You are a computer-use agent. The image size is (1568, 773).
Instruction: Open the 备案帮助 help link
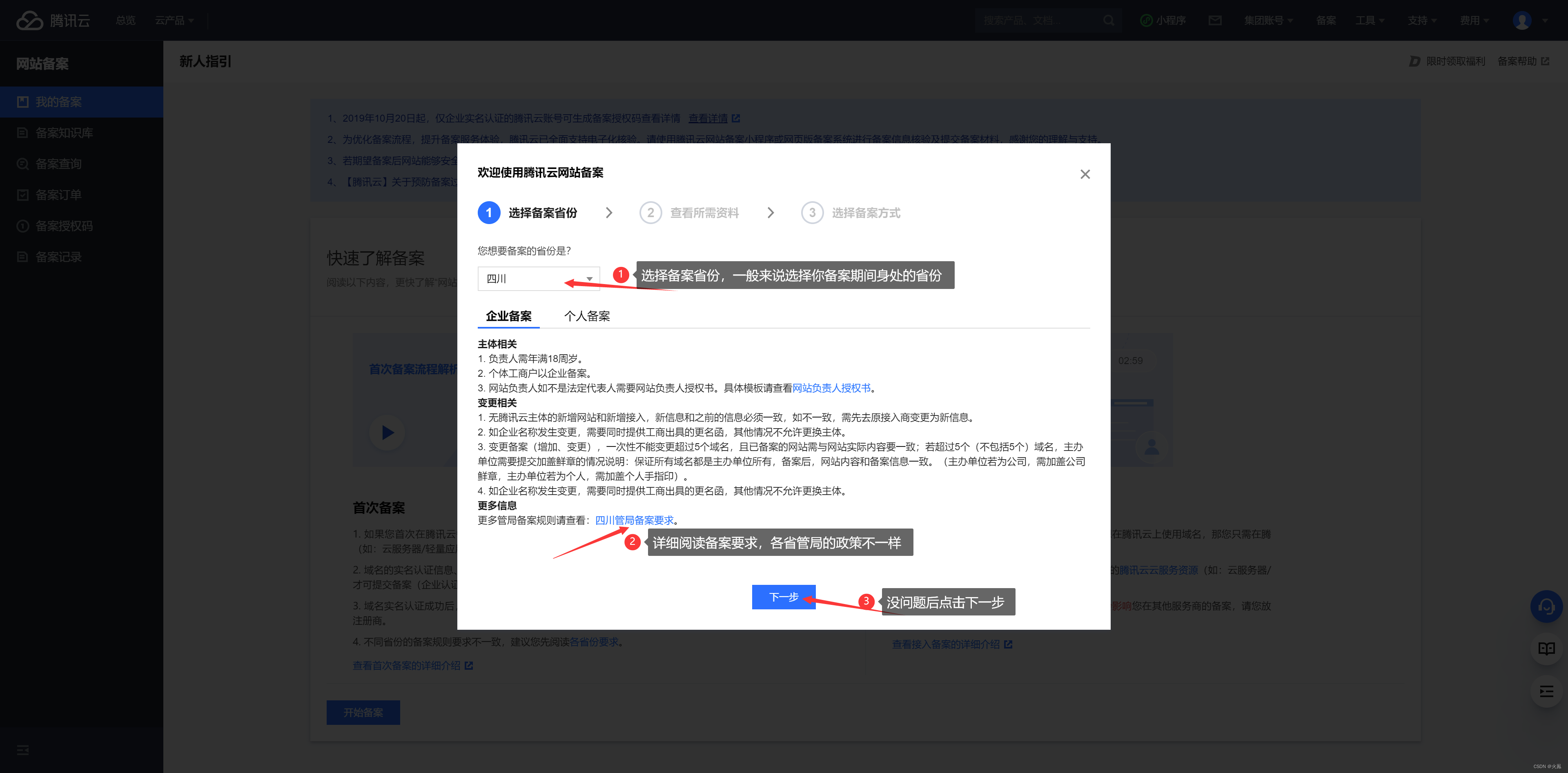1523,61
